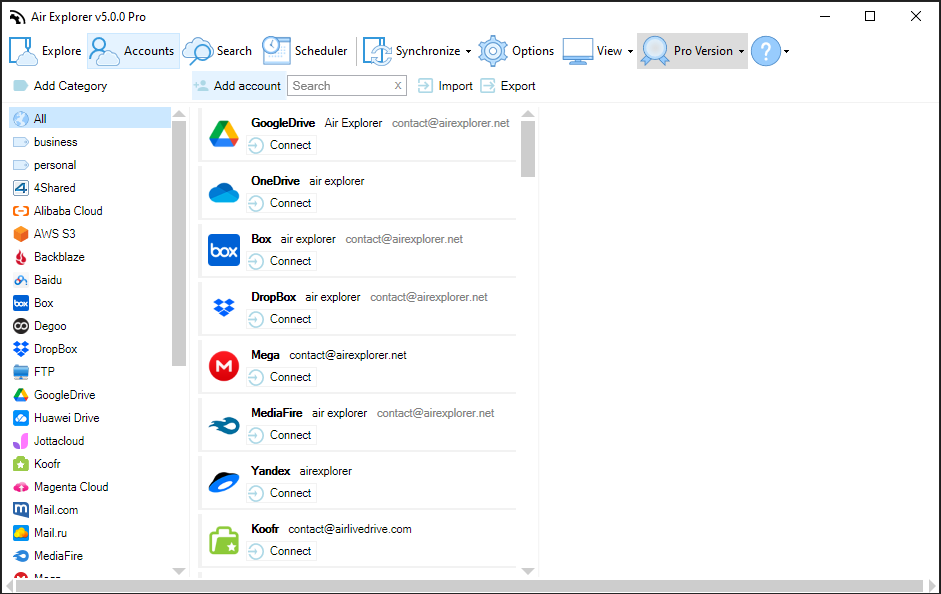Open the Options settings

(516, 51)
